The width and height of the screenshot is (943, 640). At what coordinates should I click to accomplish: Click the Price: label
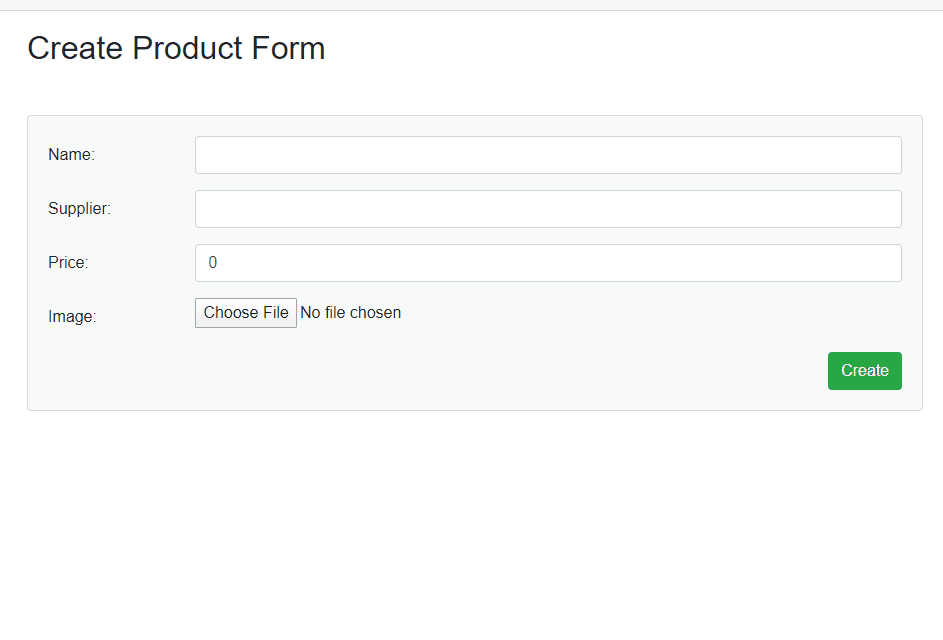click(x=68, y=263)
